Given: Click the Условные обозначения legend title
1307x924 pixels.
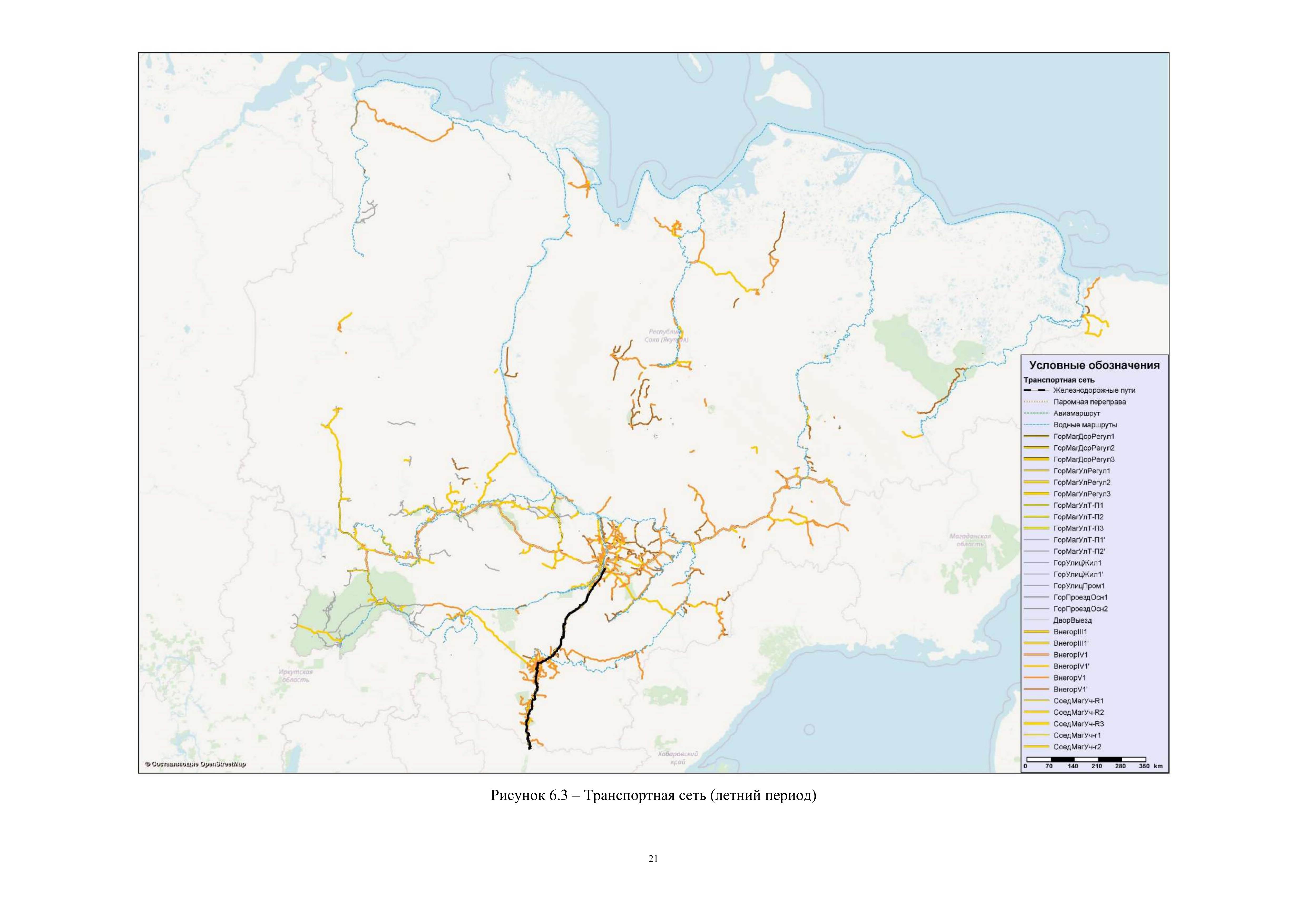Looking at the screenshot, I should coord(1094,365).
